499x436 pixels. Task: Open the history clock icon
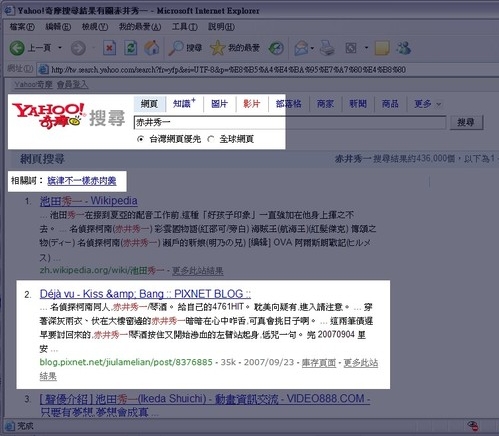coord(276,48)
